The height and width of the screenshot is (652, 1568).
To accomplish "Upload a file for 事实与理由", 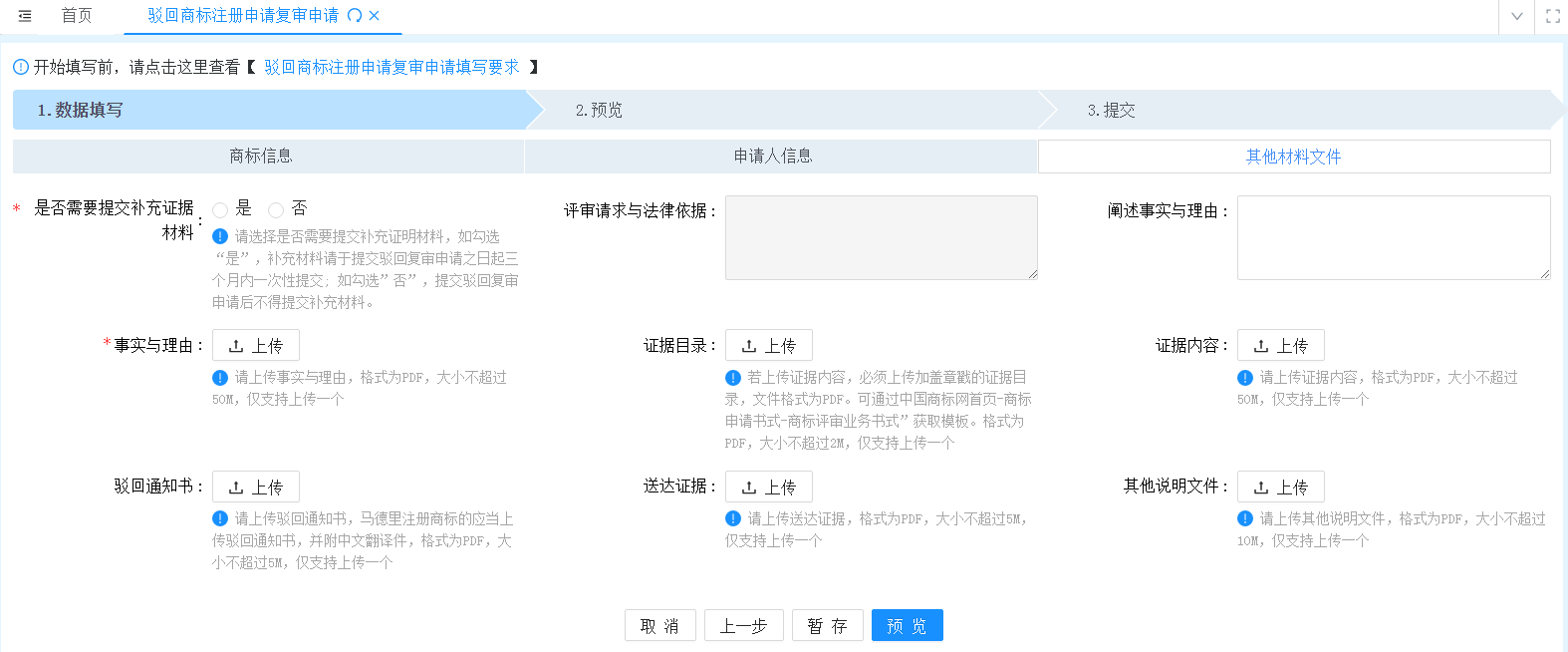I will 256,346.
